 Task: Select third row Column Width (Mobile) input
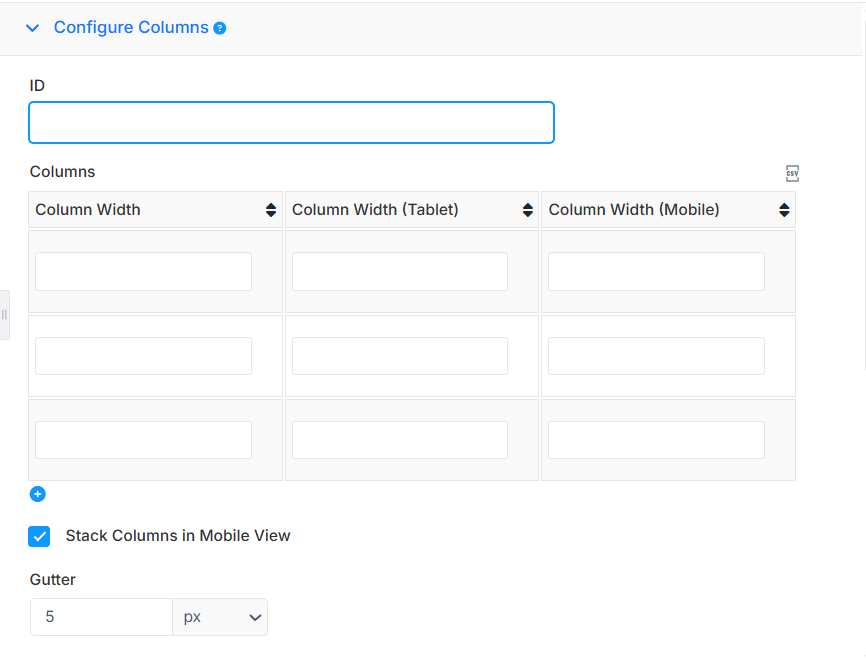pos(656,440)
